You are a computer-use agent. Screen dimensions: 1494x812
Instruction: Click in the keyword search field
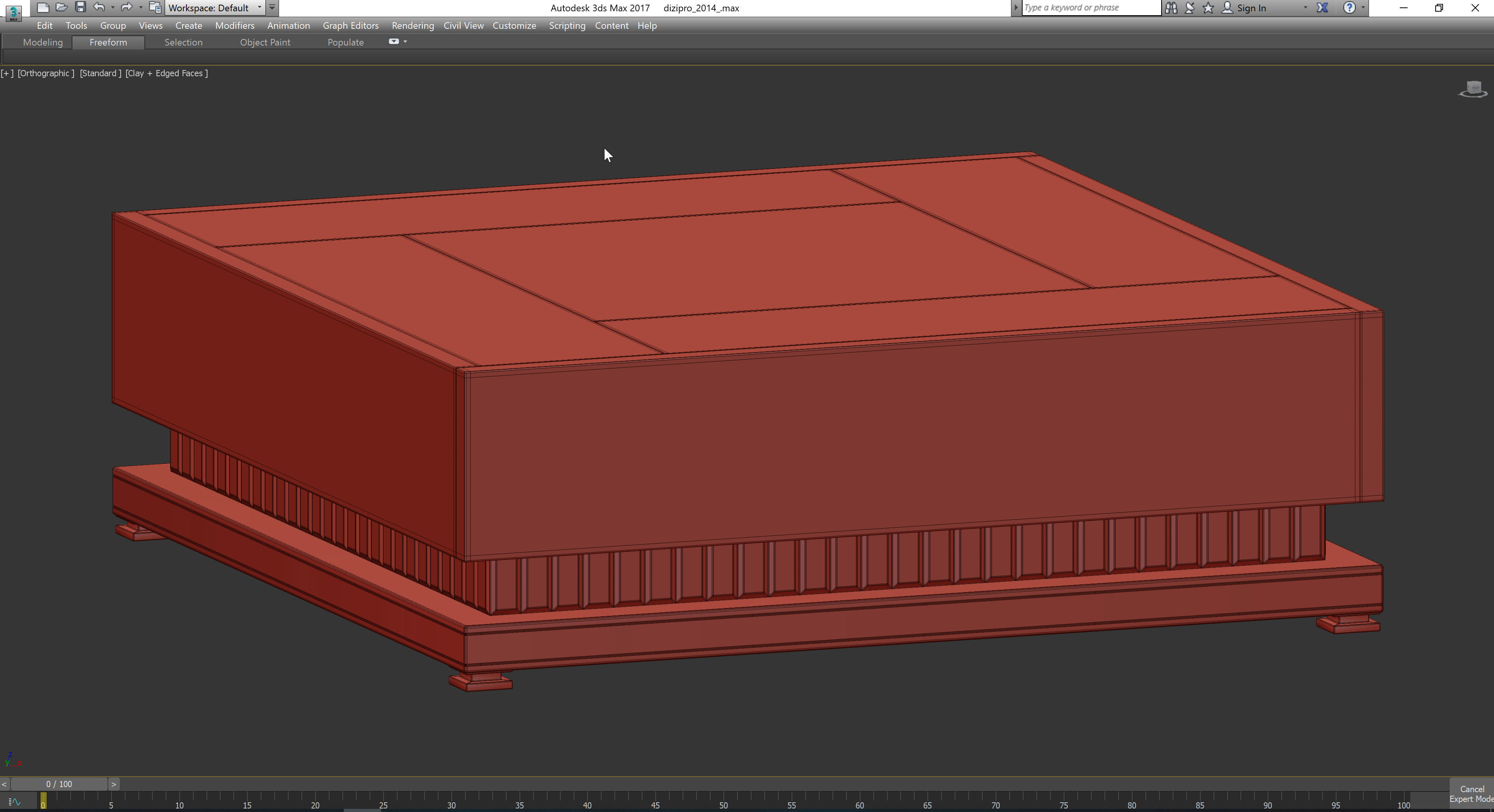pos(1091,7)
